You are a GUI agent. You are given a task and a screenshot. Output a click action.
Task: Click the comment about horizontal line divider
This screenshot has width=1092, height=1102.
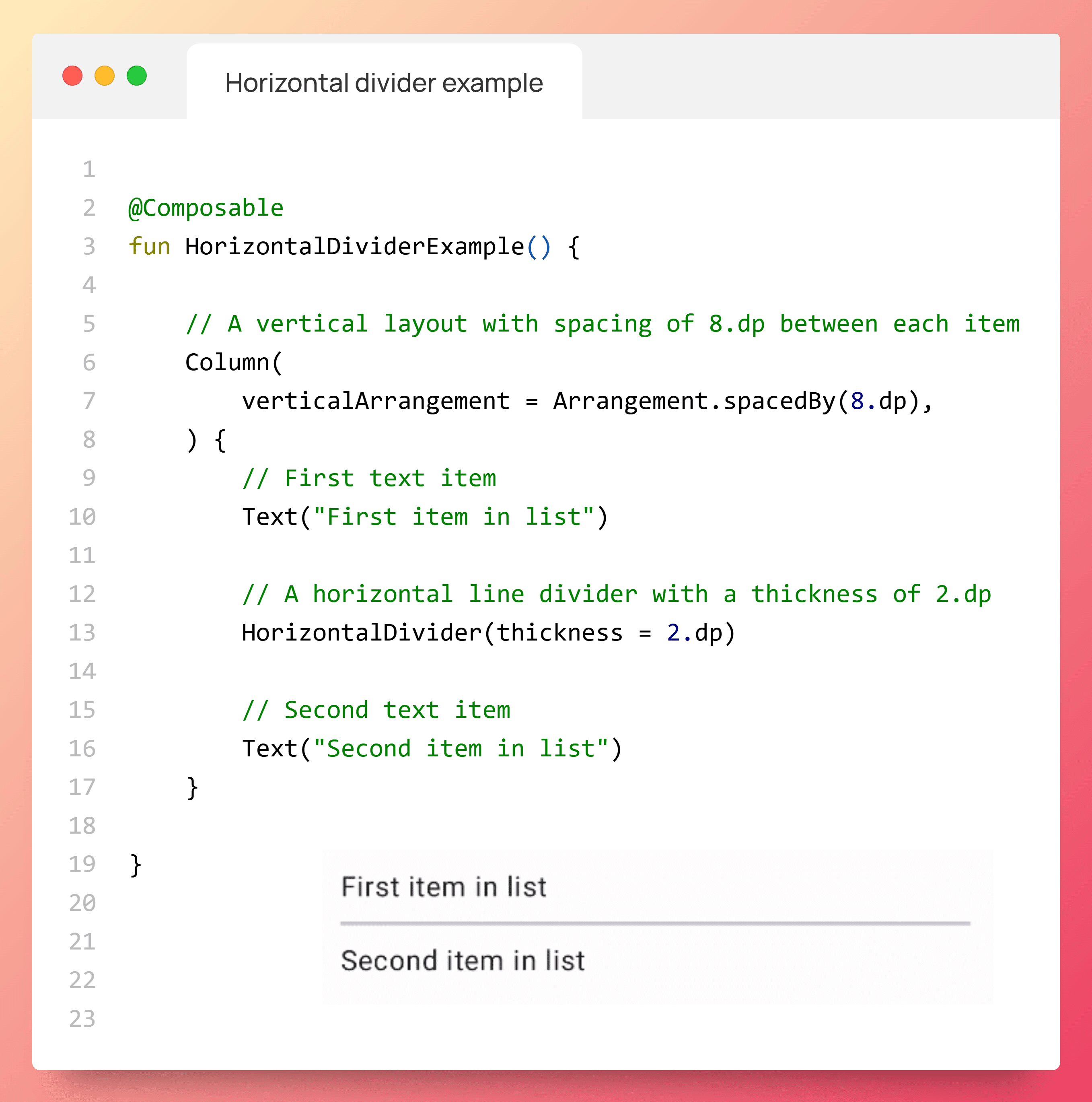tap(616, 594)
